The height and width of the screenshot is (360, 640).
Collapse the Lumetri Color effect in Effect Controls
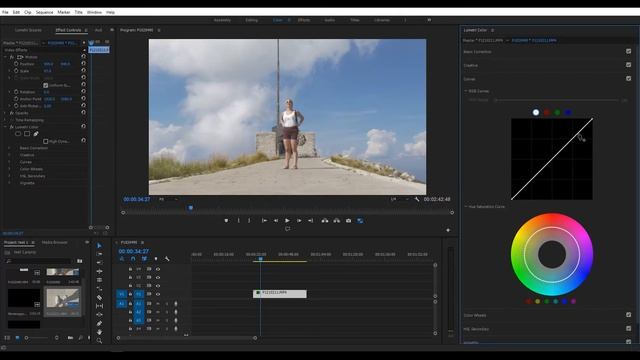click(5, 127)
